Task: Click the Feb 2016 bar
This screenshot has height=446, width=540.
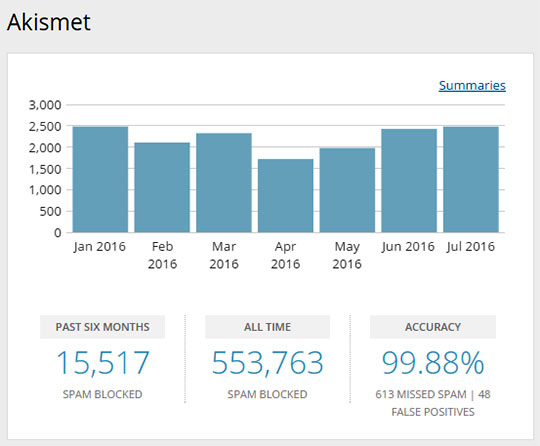Action: pyautogui.click(x=162, y=187)
